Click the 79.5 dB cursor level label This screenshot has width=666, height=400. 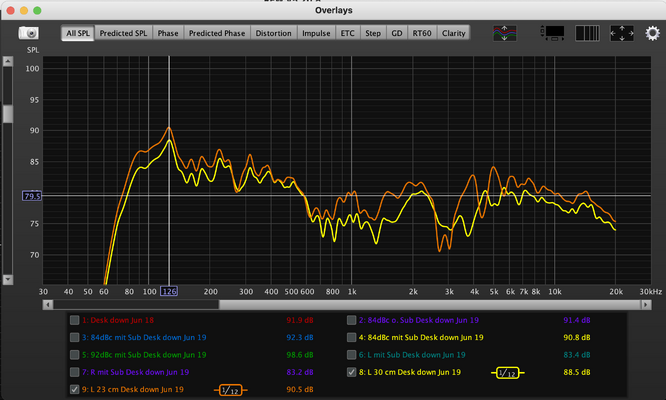pyautogui.click(x=32, y=196)
